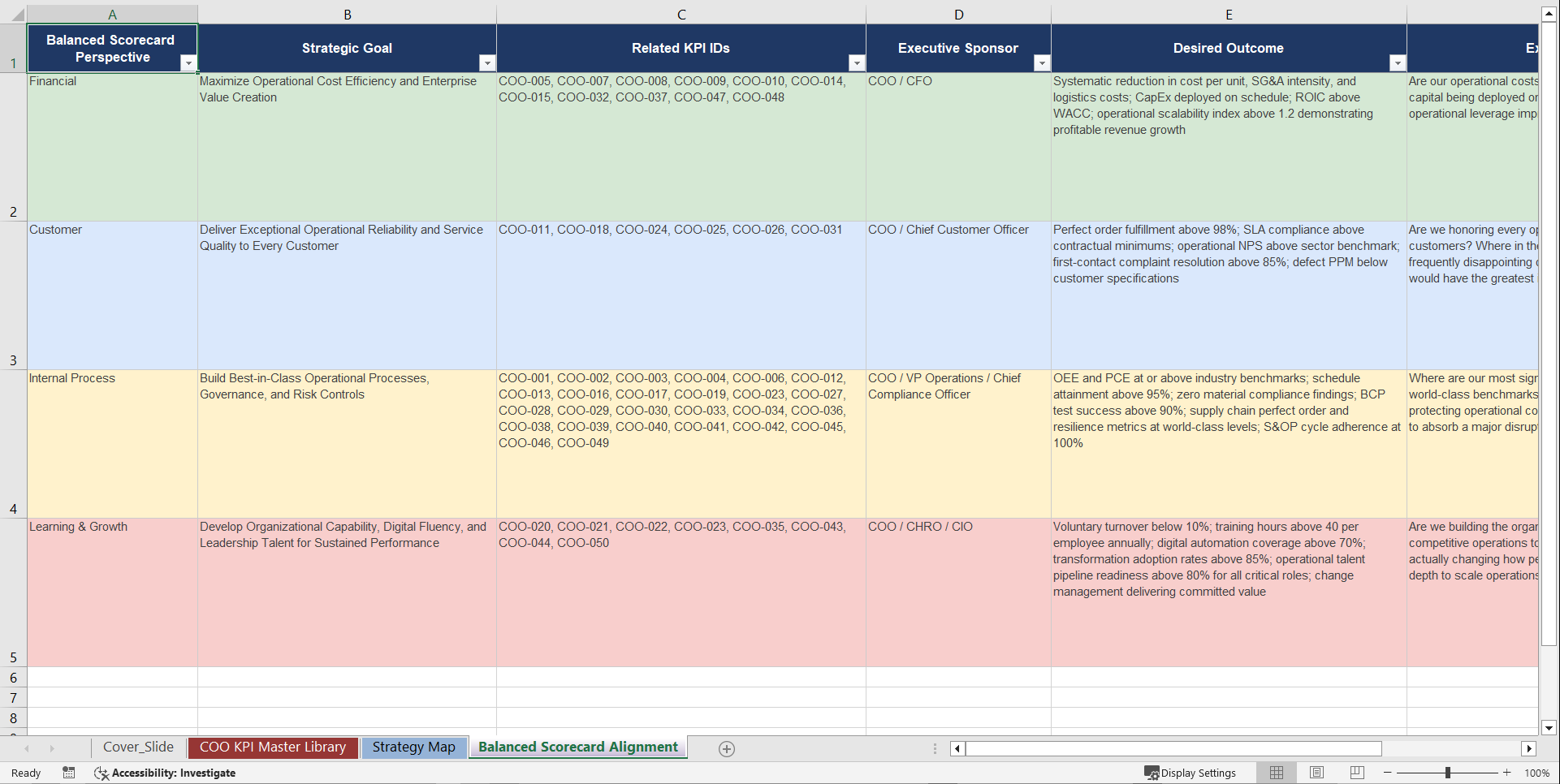This screenshot has height=784, width=1560.
Task: Select KPI IDs cell starting with COO-005
Action: pyautogui.click(x=681, y=147)
